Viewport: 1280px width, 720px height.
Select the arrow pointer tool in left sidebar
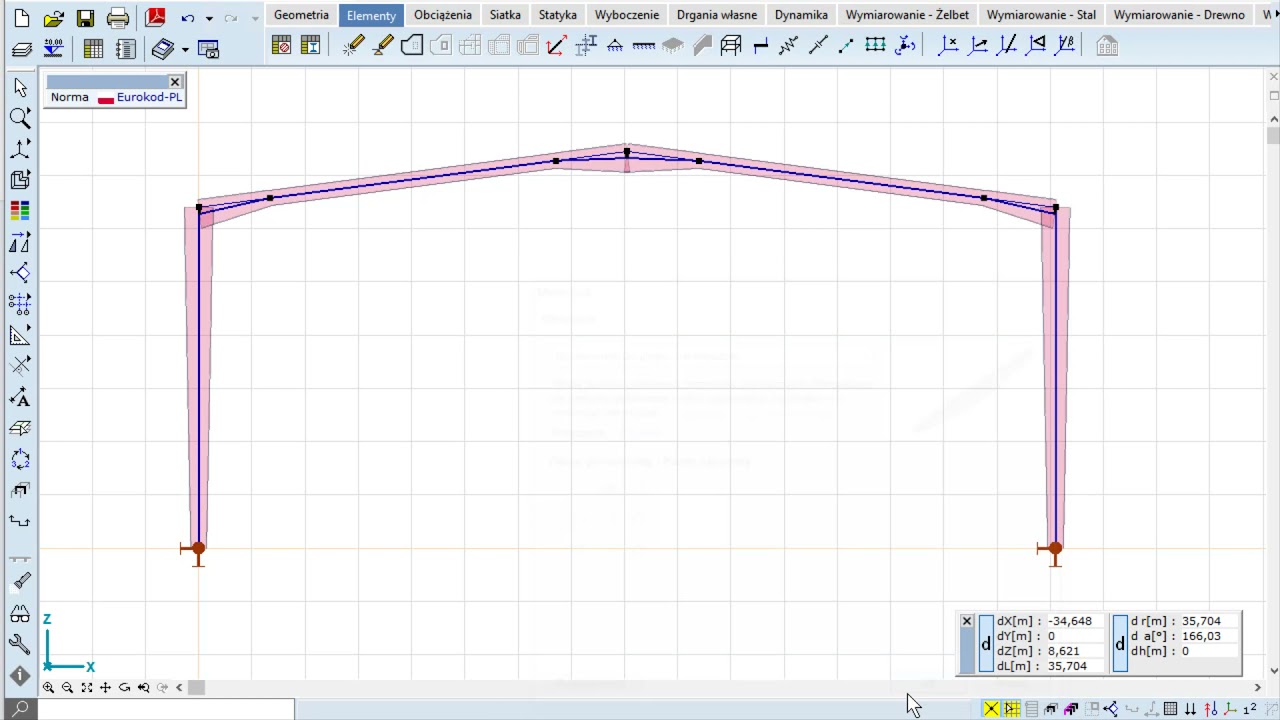[20, 87]
